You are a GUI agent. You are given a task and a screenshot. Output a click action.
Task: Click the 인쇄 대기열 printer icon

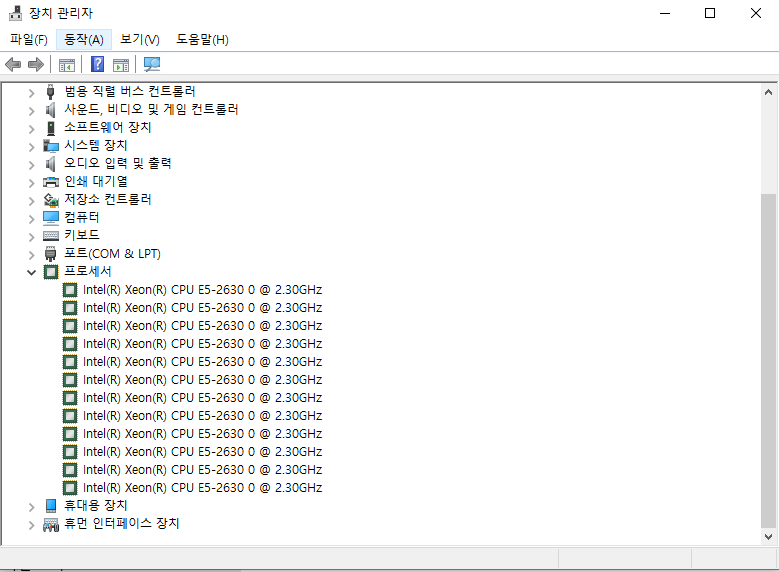(x=51, y=182)
